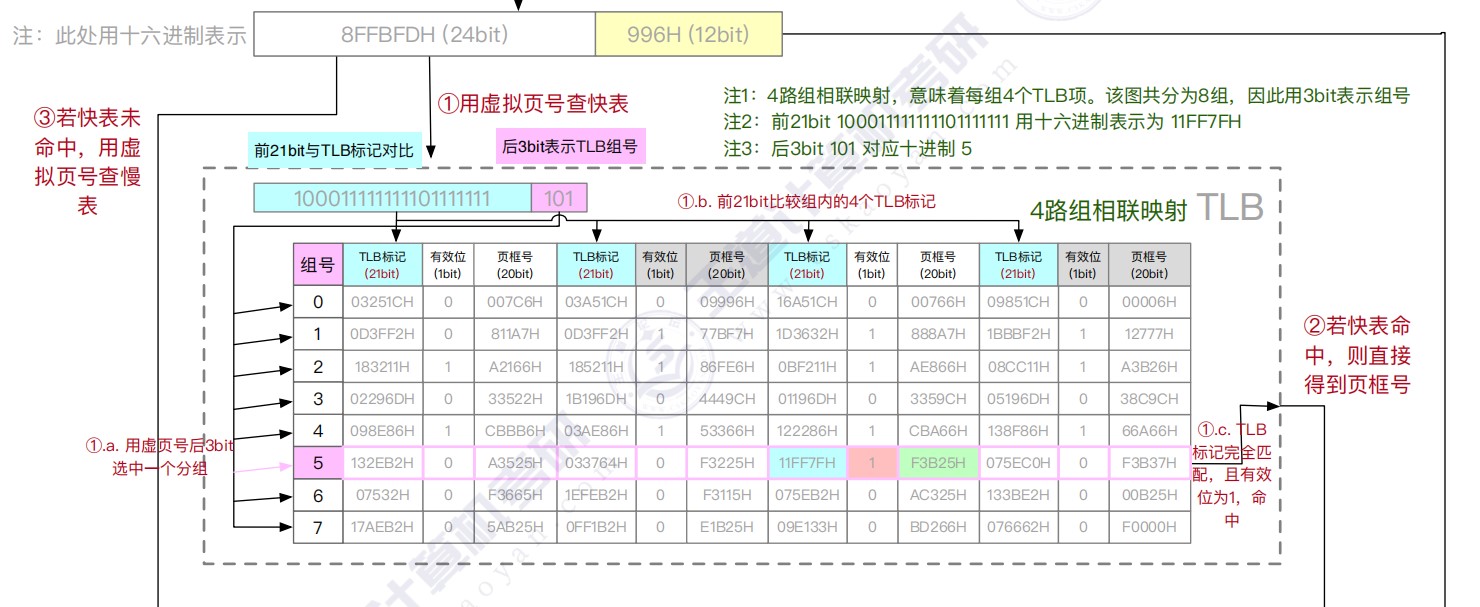Click the text ①用虚拟页号查快表
This screenshot has width=1480, height=607.
pos(534,103)
